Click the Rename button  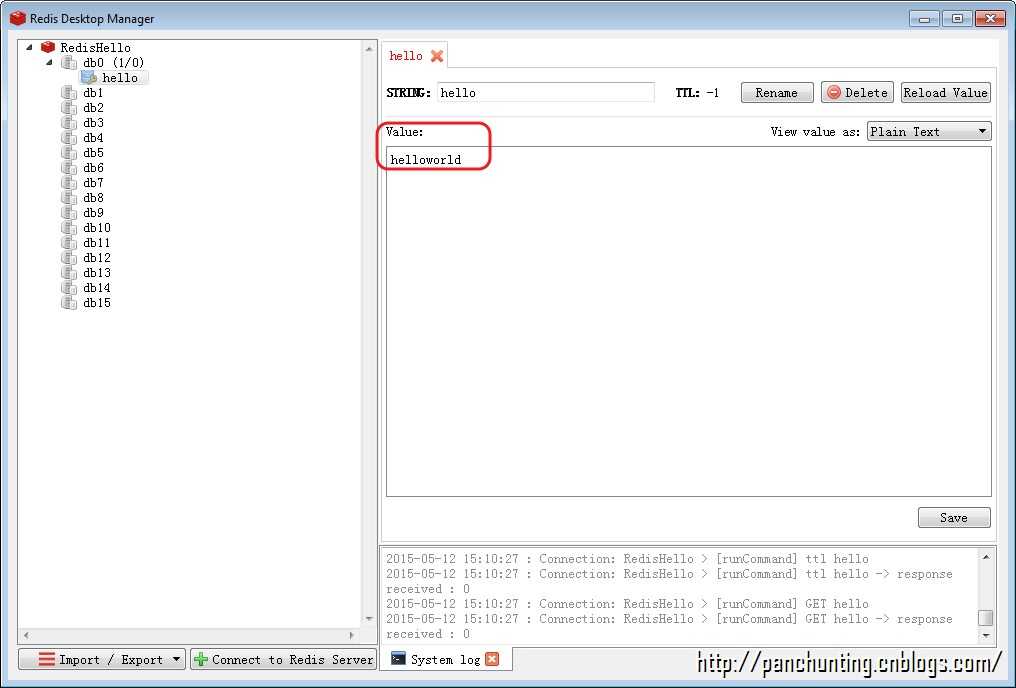click(x=777, y=93)
